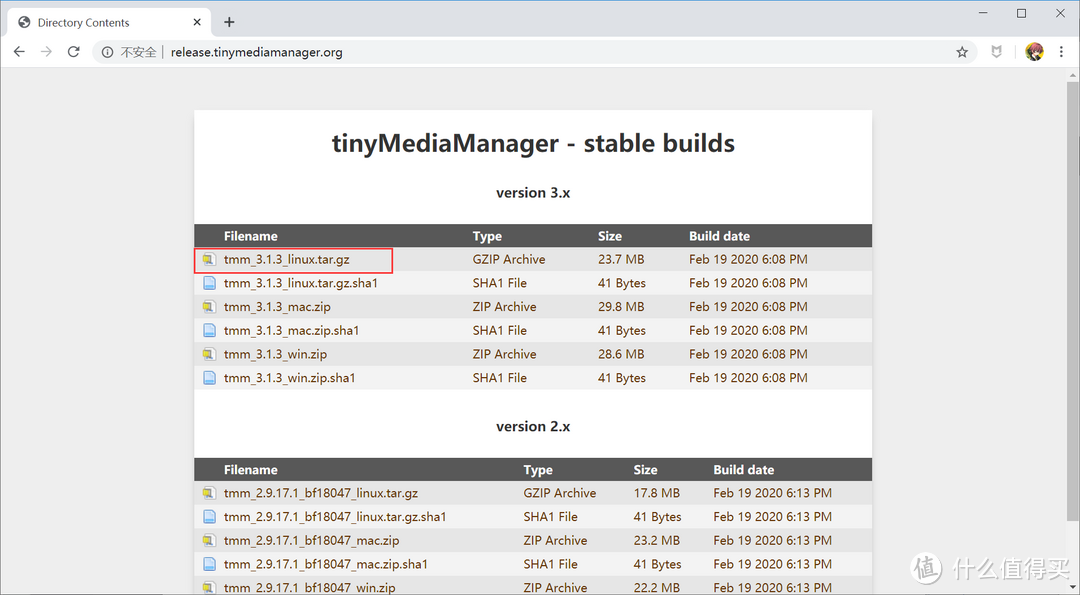Open tmm_3.1.3_win.zip.sha1 link
This screenshot has height=595, width=1080.
[x=289, y=378]
